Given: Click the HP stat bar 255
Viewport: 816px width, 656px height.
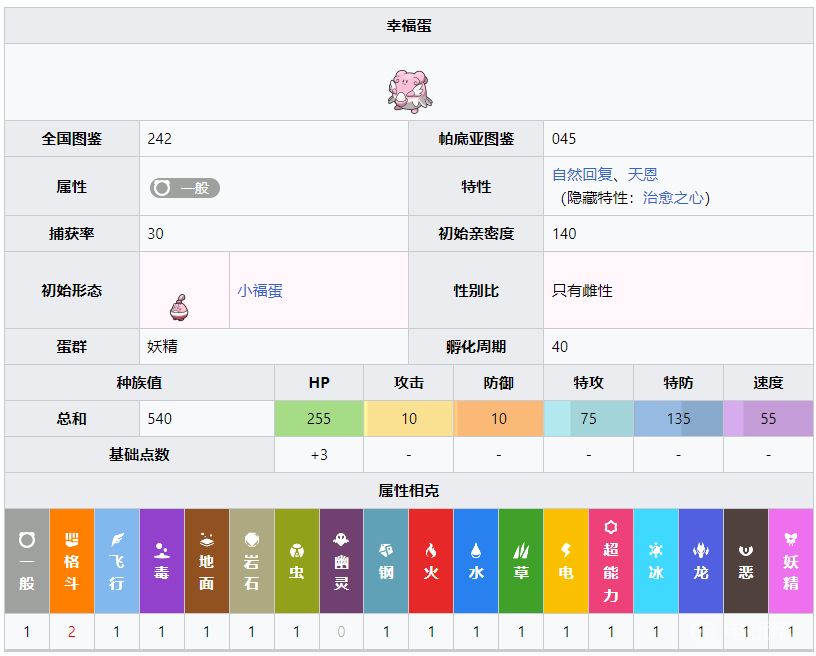Looking at the screenshot, I should (x=319, y=418).
